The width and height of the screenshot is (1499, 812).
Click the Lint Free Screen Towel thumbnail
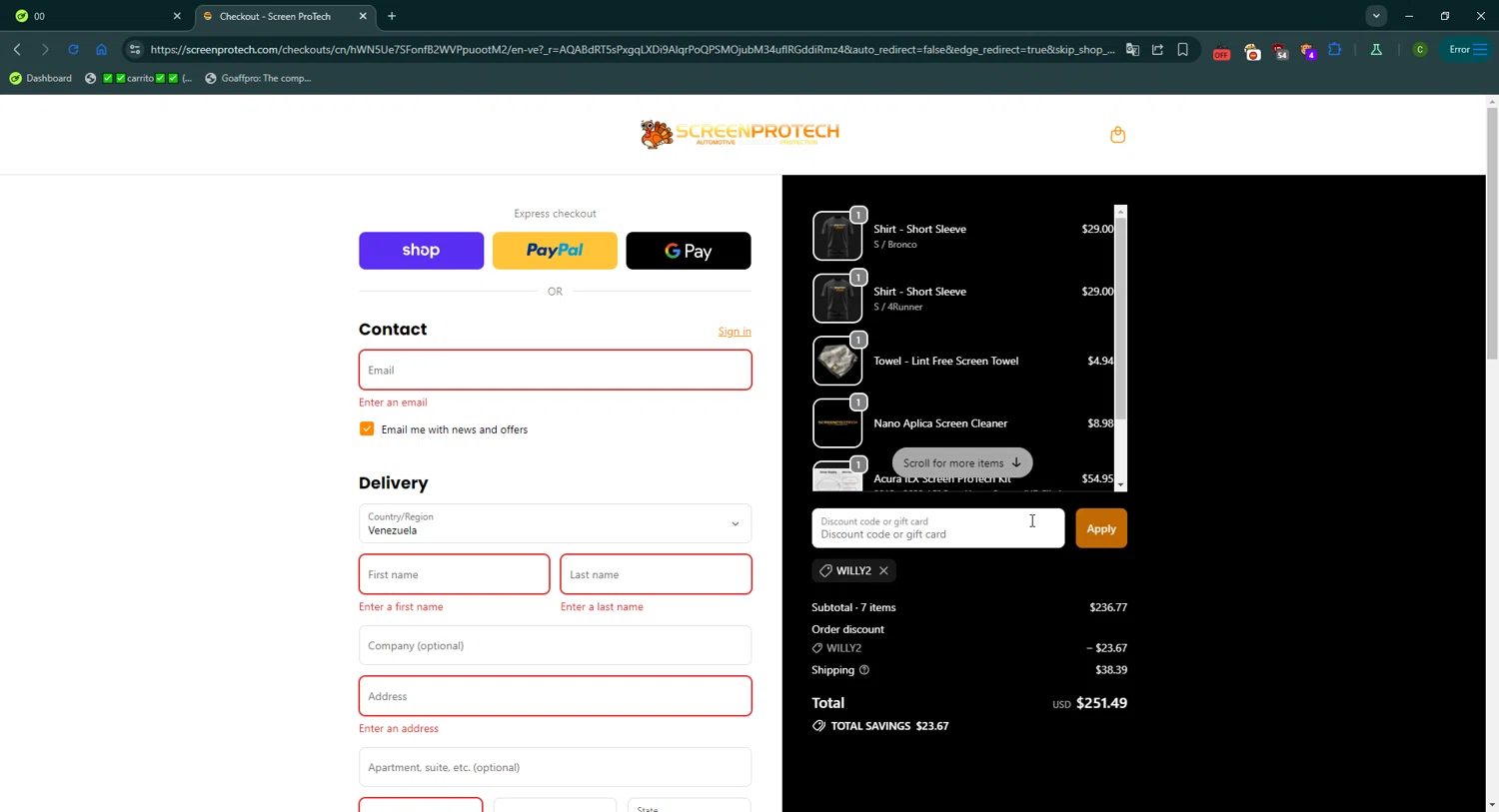tap(837, 361)
